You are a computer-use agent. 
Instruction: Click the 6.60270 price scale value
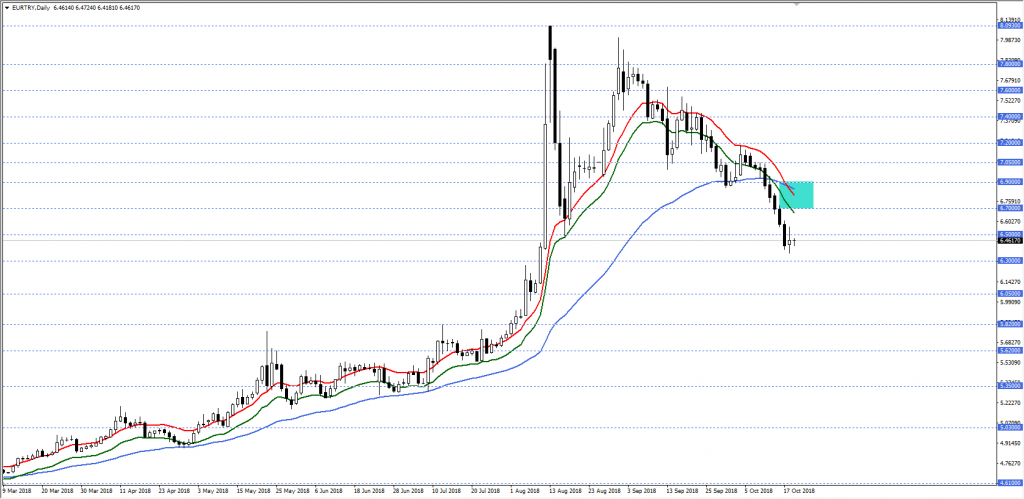(1010, 221)
